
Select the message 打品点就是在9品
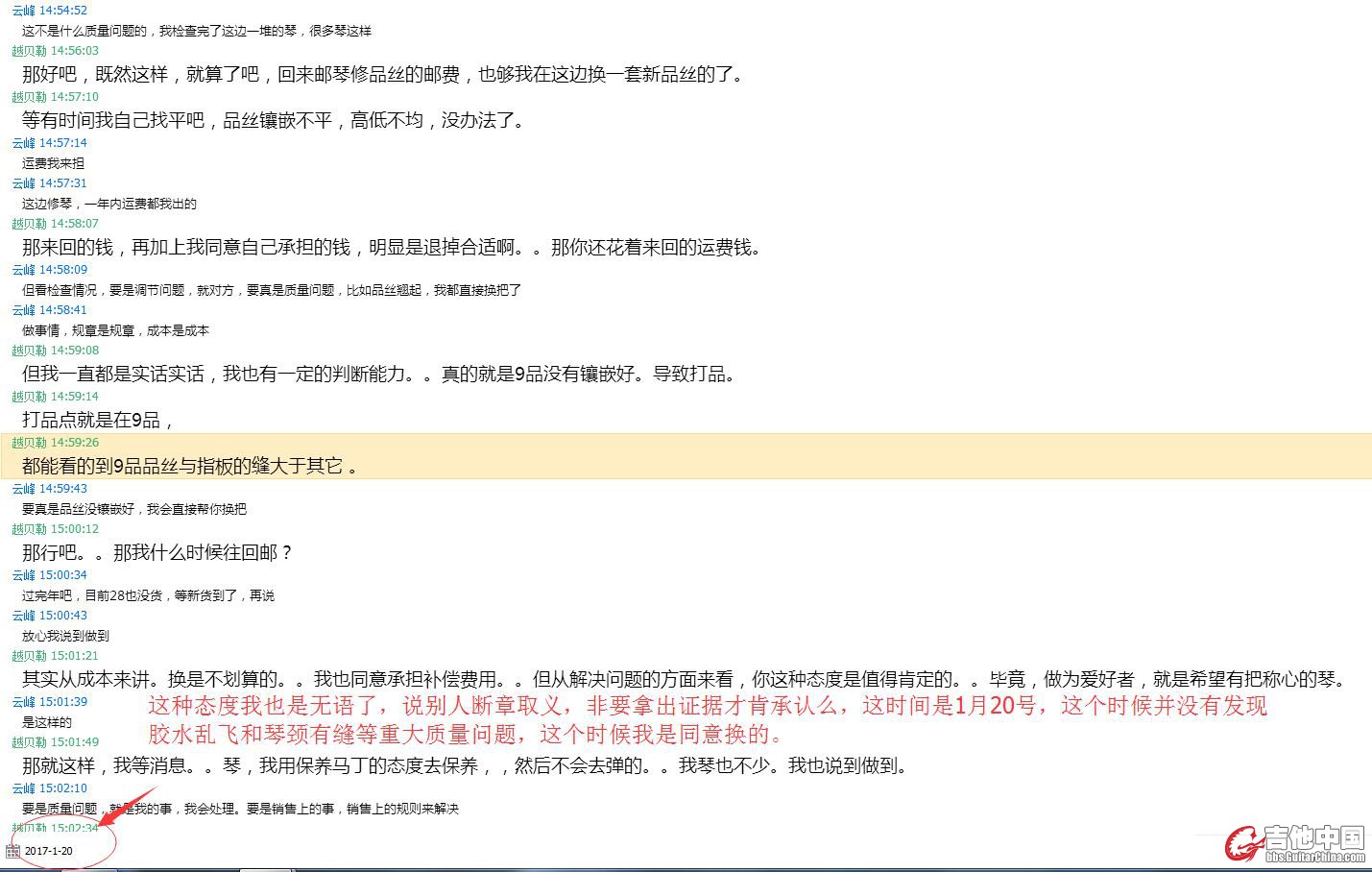[97, 421]
